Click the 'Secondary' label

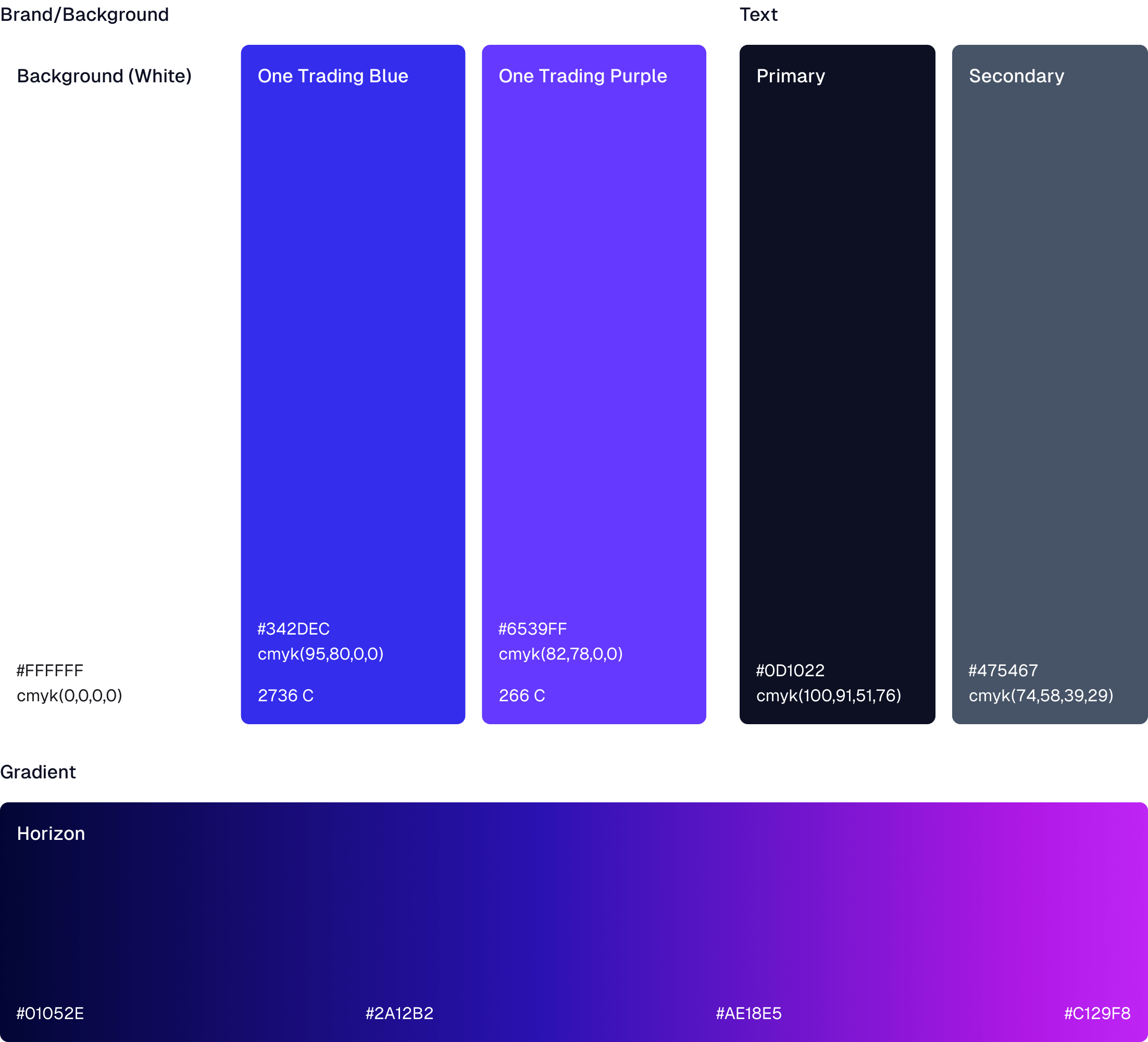(1016, 76)
